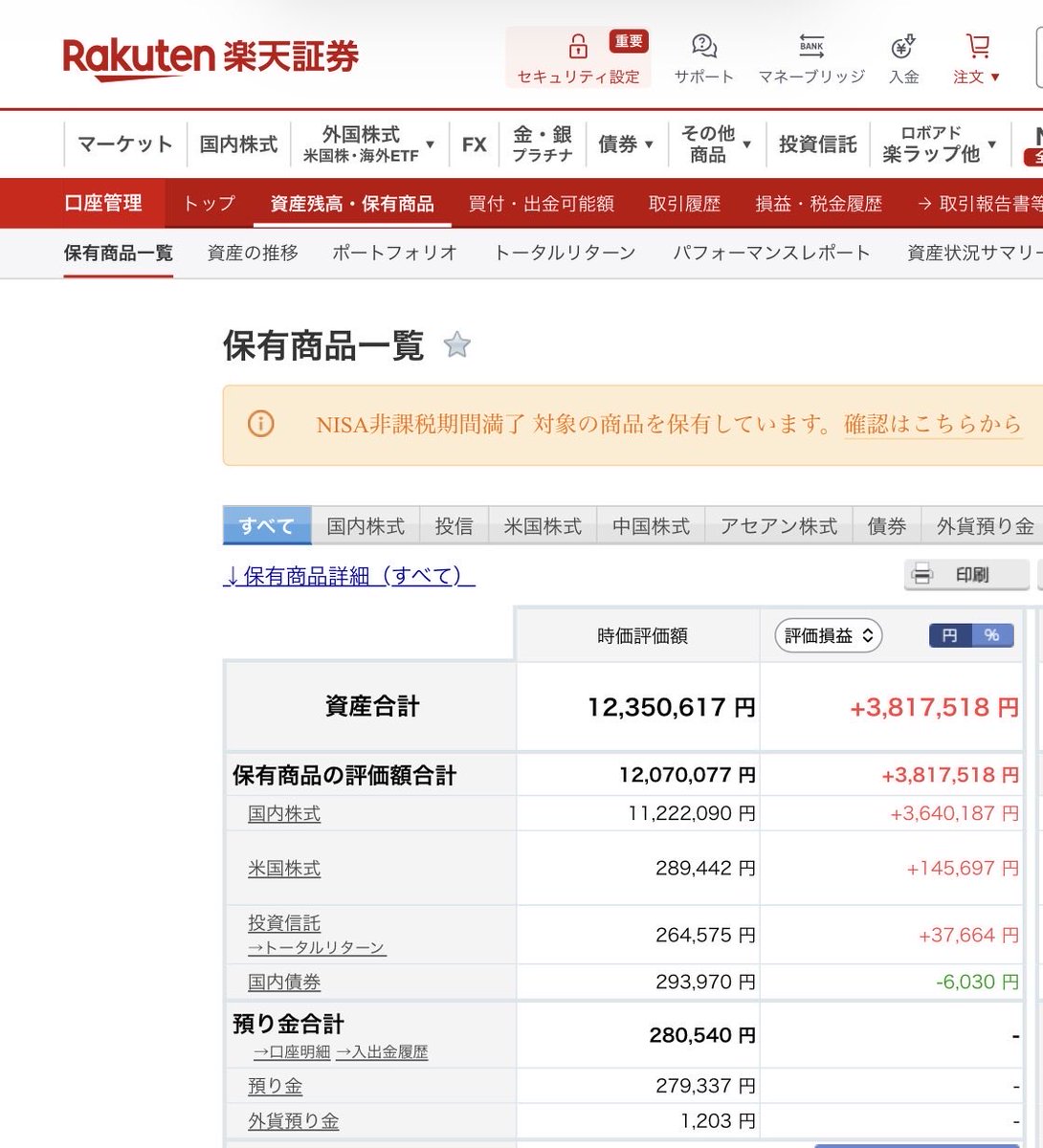Select the 外貨預り金 filter tab
This screenshot has height=1148, width=1043.
click(983, 526)
